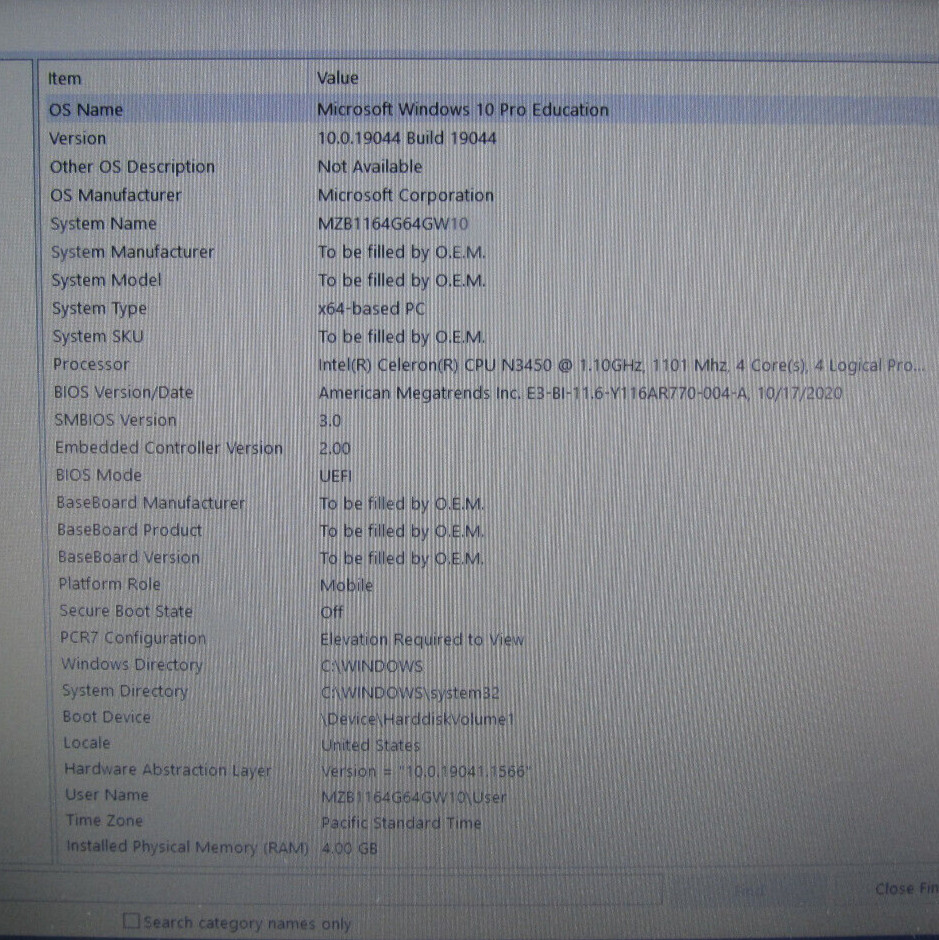Click the System Model O.E.M. value
The width and height of the screenshot is (939, 940).
[x=401, y=280]
